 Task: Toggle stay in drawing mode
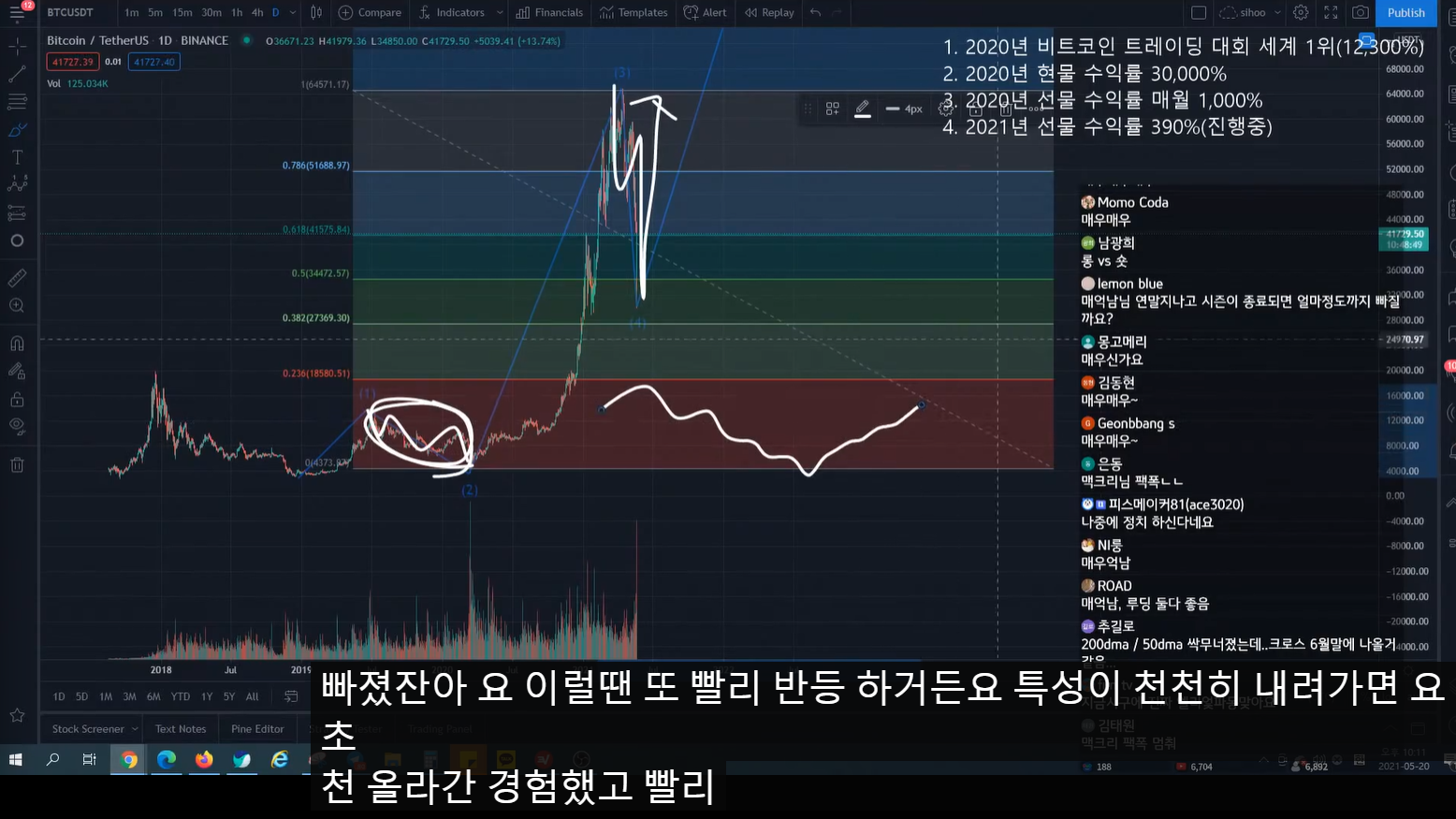17,372
